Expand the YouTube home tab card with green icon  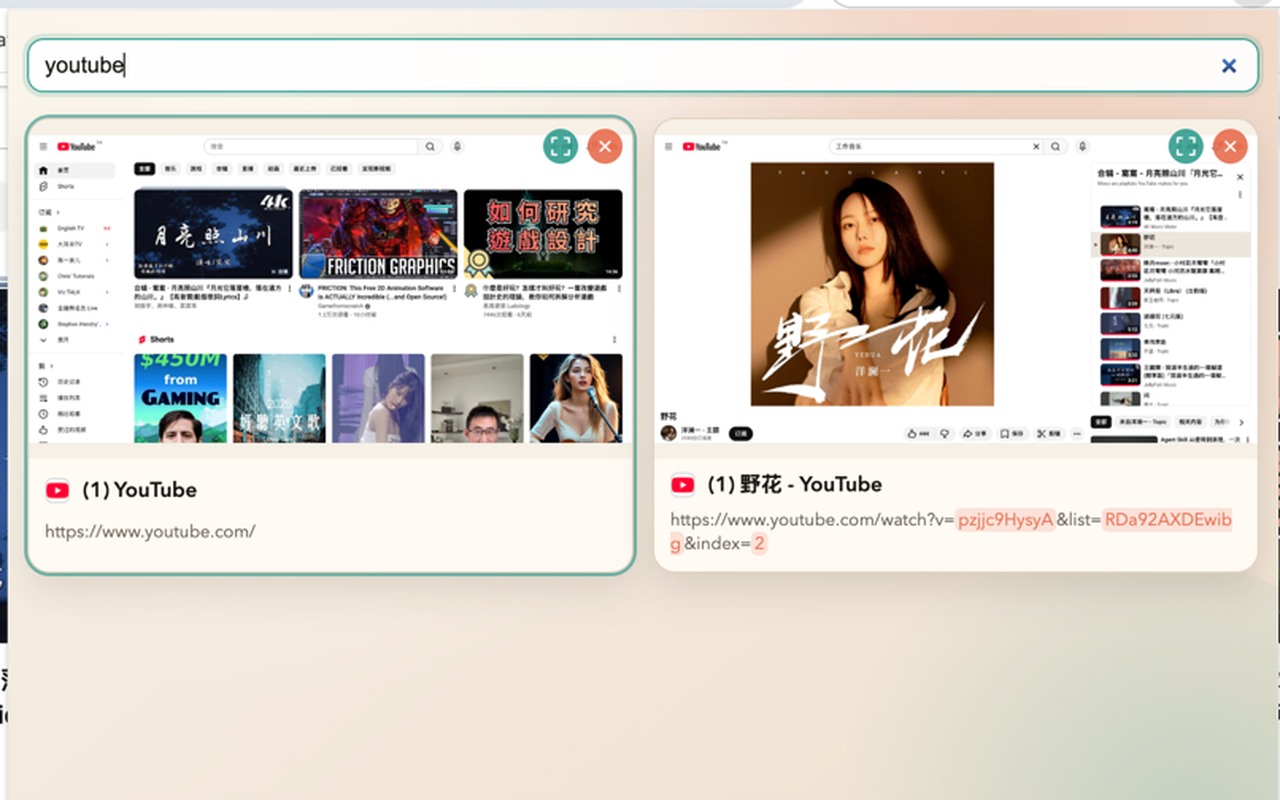[561, 146]
